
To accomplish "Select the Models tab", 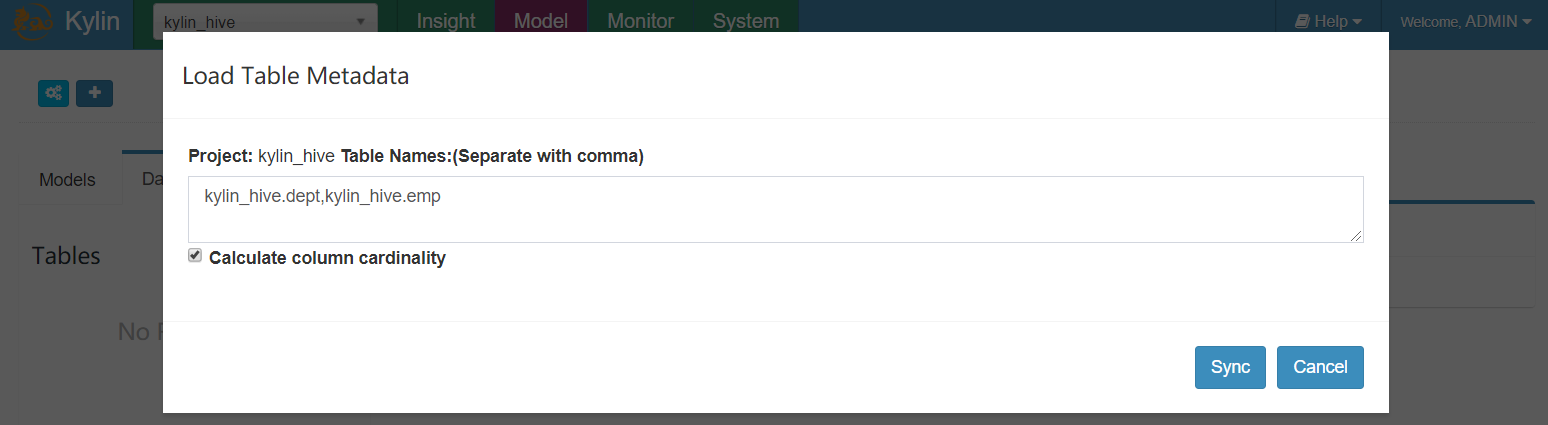I will tap(67, 180).
